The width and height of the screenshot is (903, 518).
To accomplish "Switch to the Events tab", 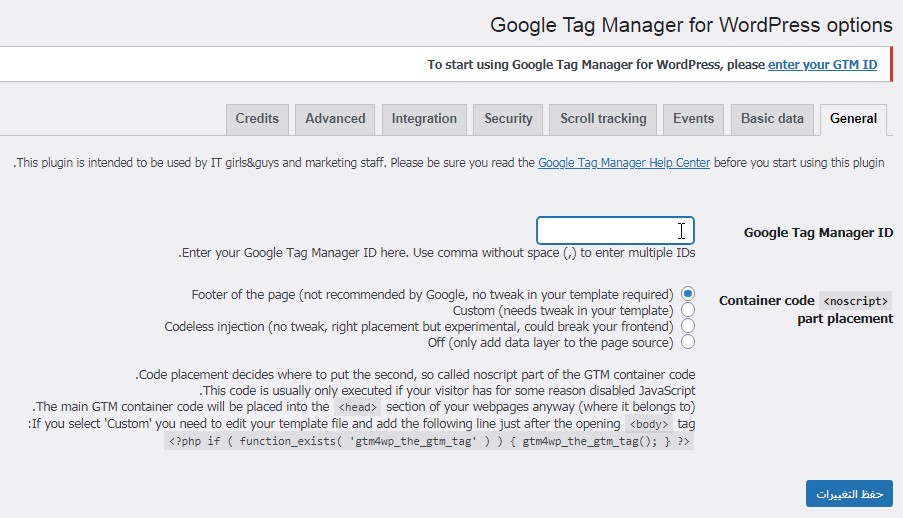I will [x=693, y=118].
